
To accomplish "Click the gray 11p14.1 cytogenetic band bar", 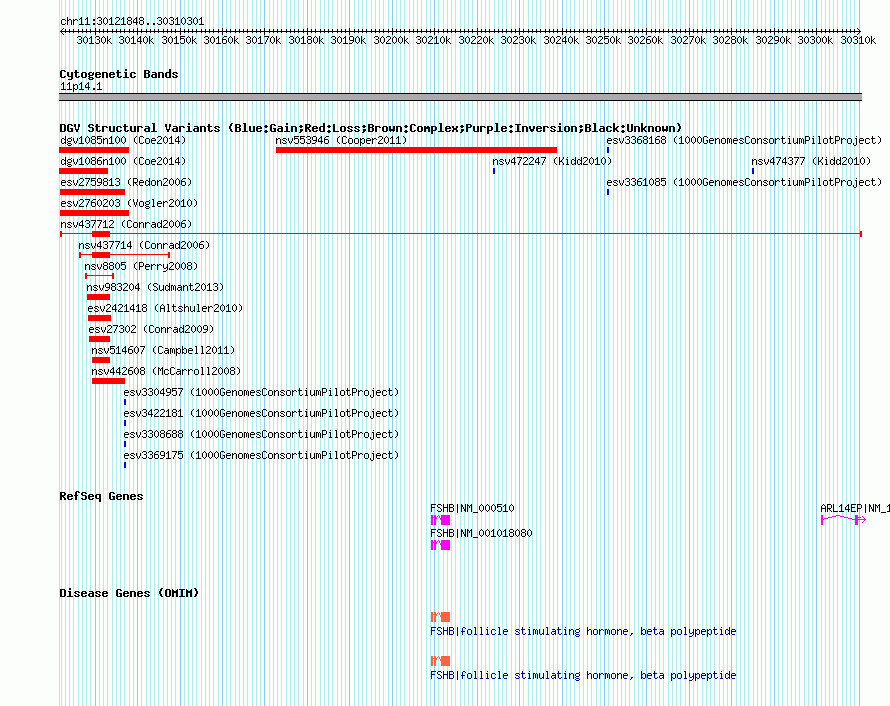I will tap(460, 97).
